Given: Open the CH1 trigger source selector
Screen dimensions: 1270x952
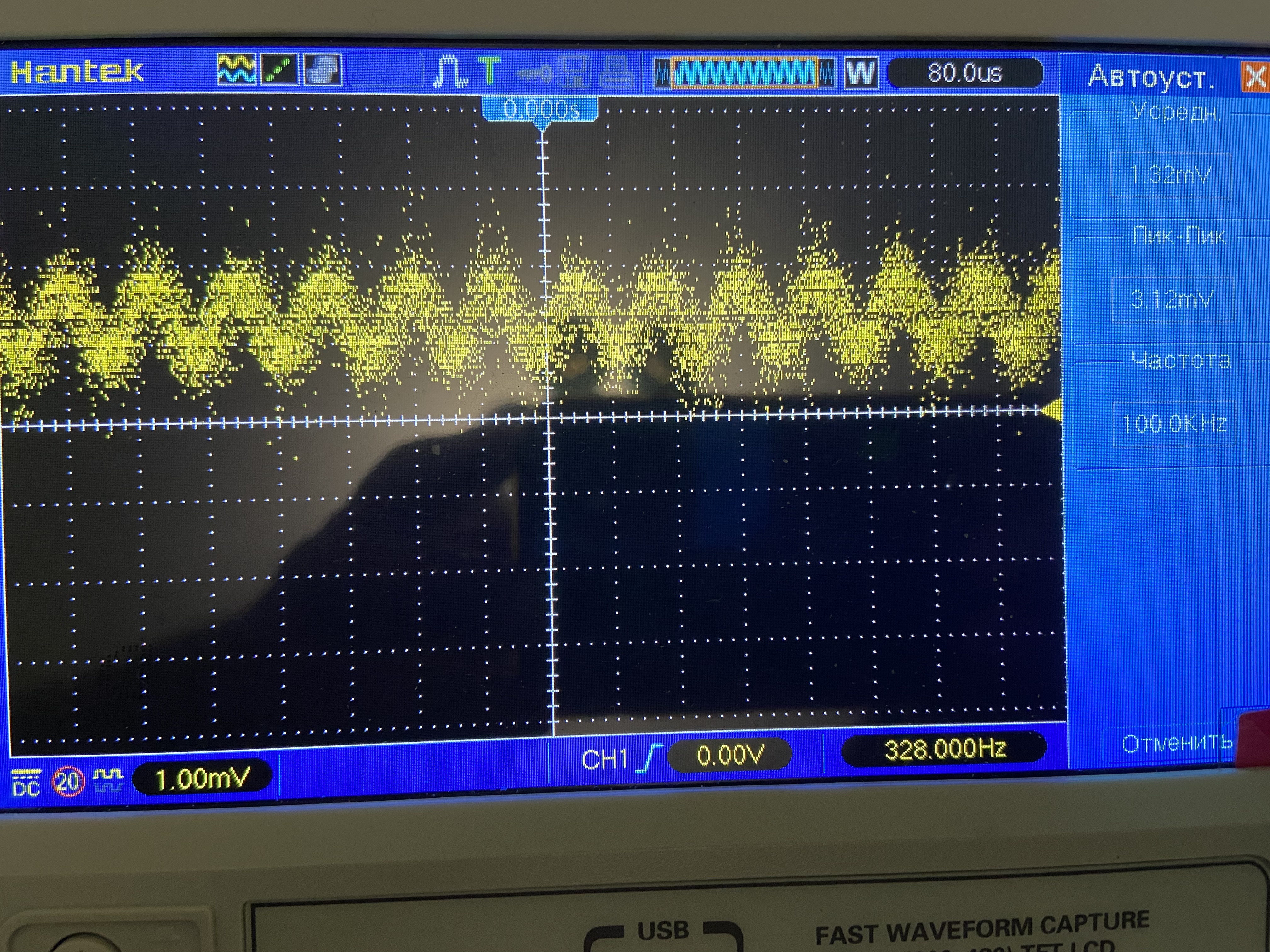Looking at the screenshot, I should (x=604, y=760).
